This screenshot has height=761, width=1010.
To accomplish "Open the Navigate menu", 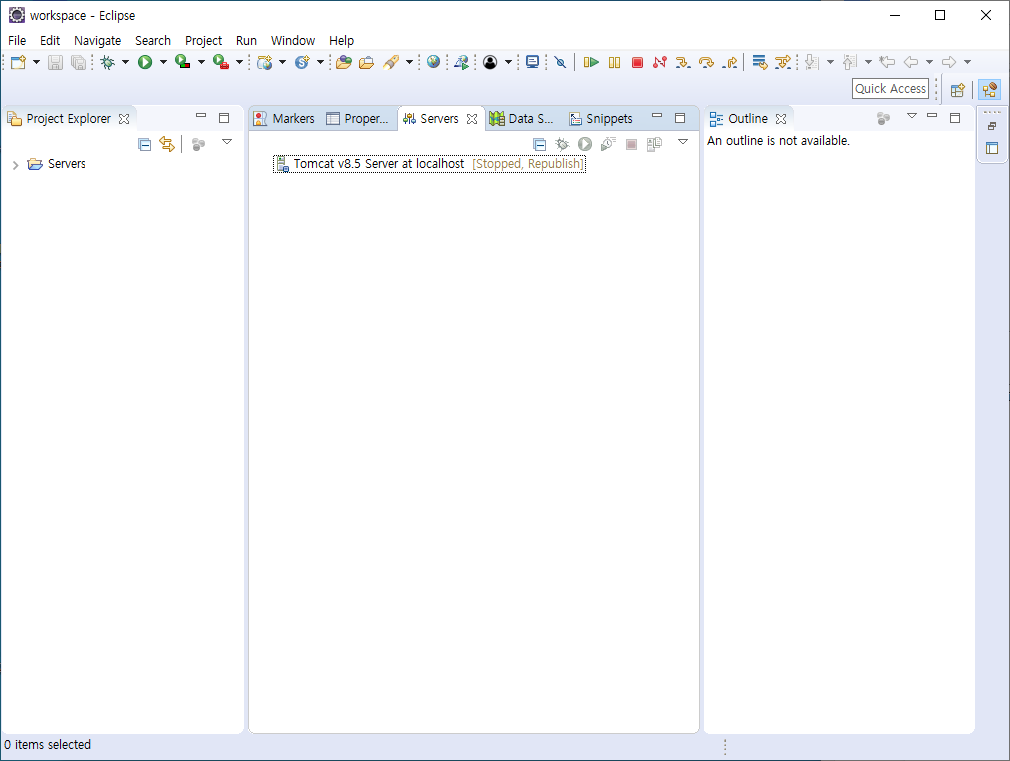I will coord(97,41).
